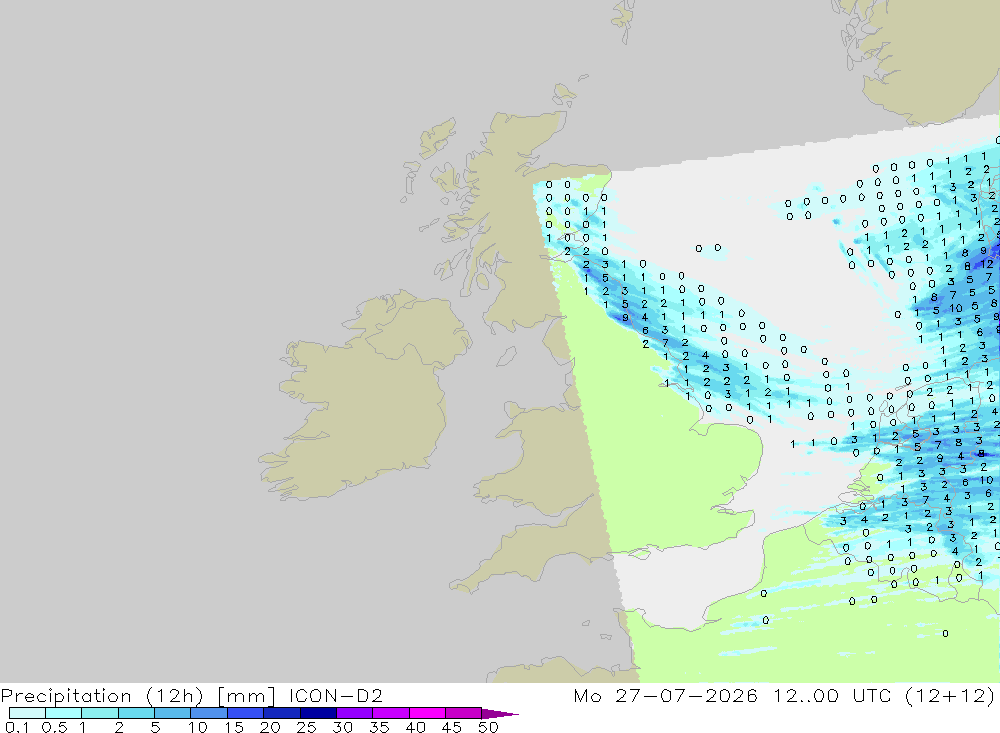Click the 40–45 mm magenta legend swatch

coord(427,713)
